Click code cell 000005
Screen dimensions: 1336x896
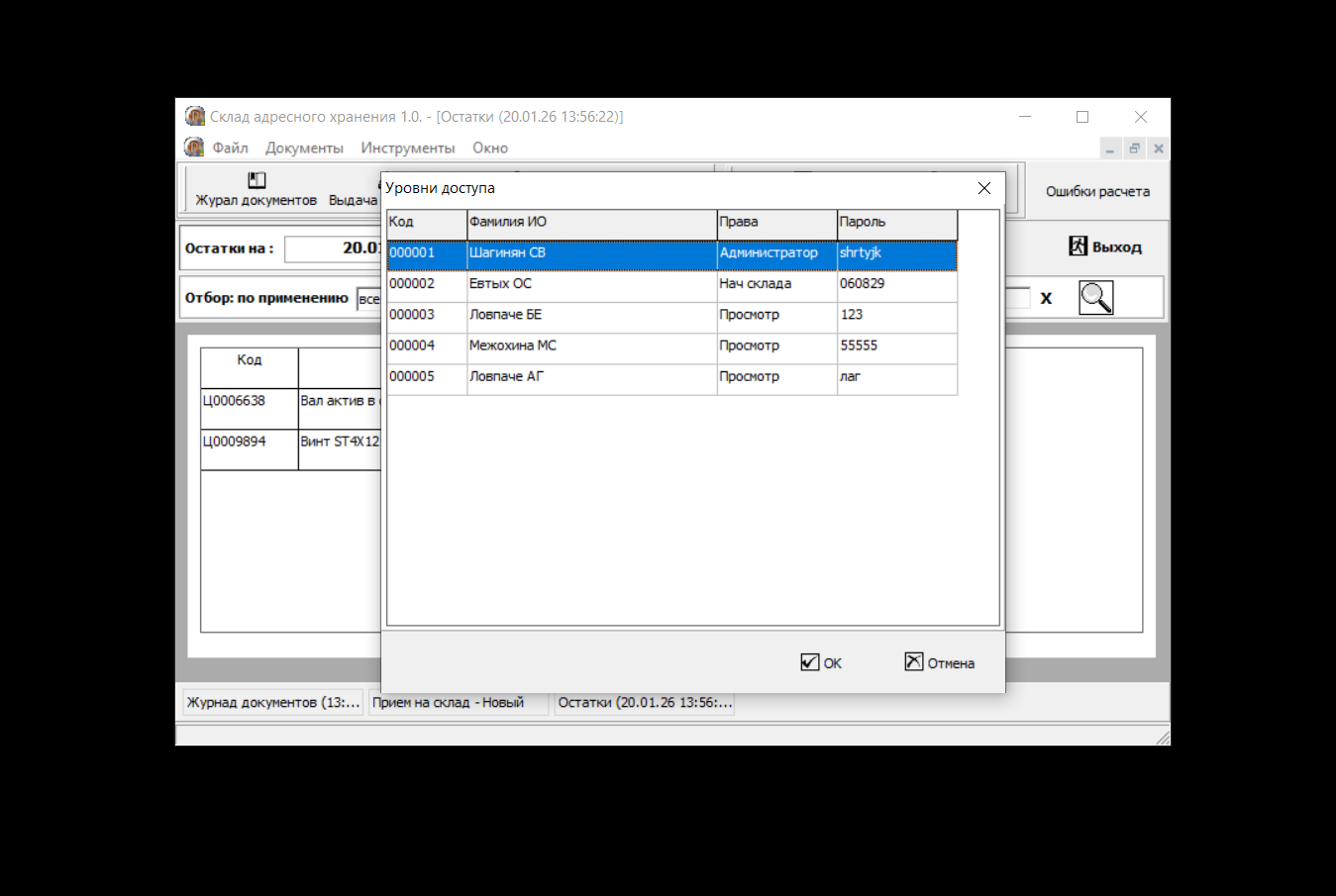(426, 379)
